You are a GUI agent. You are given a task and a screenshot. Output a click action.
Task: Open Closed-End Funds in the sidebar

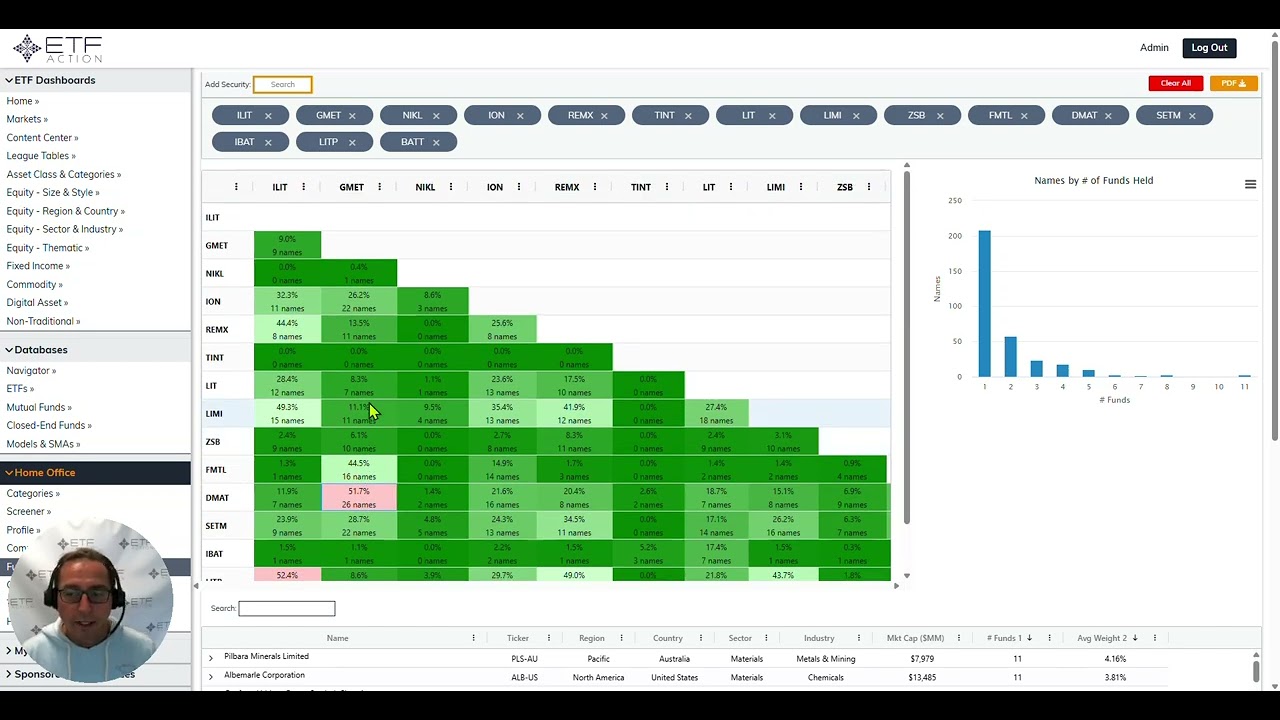pyautogui.click(x=49, y=426)
